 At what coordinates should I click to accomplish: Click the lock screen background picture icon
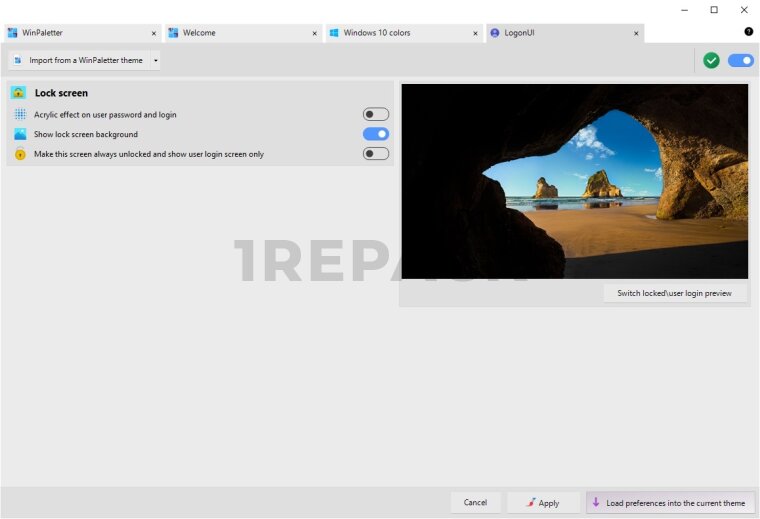click(20, 134)
